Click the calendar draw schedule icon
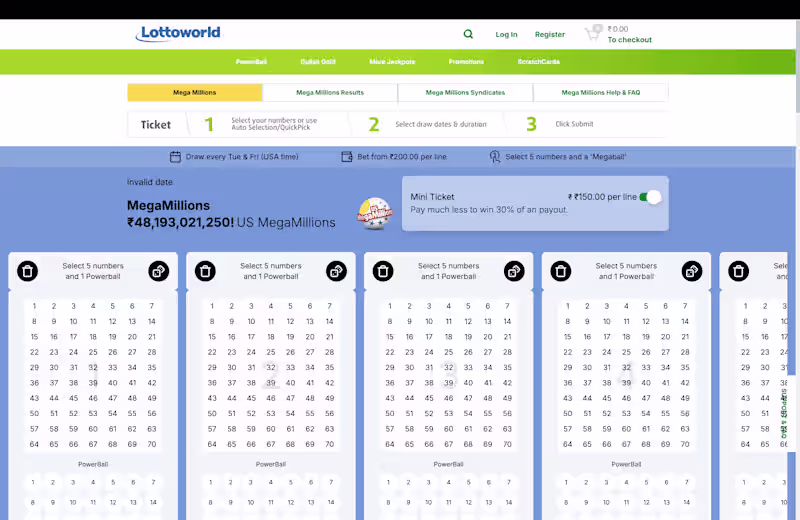Viewport: 800px width, 520px height. [175, 157]
